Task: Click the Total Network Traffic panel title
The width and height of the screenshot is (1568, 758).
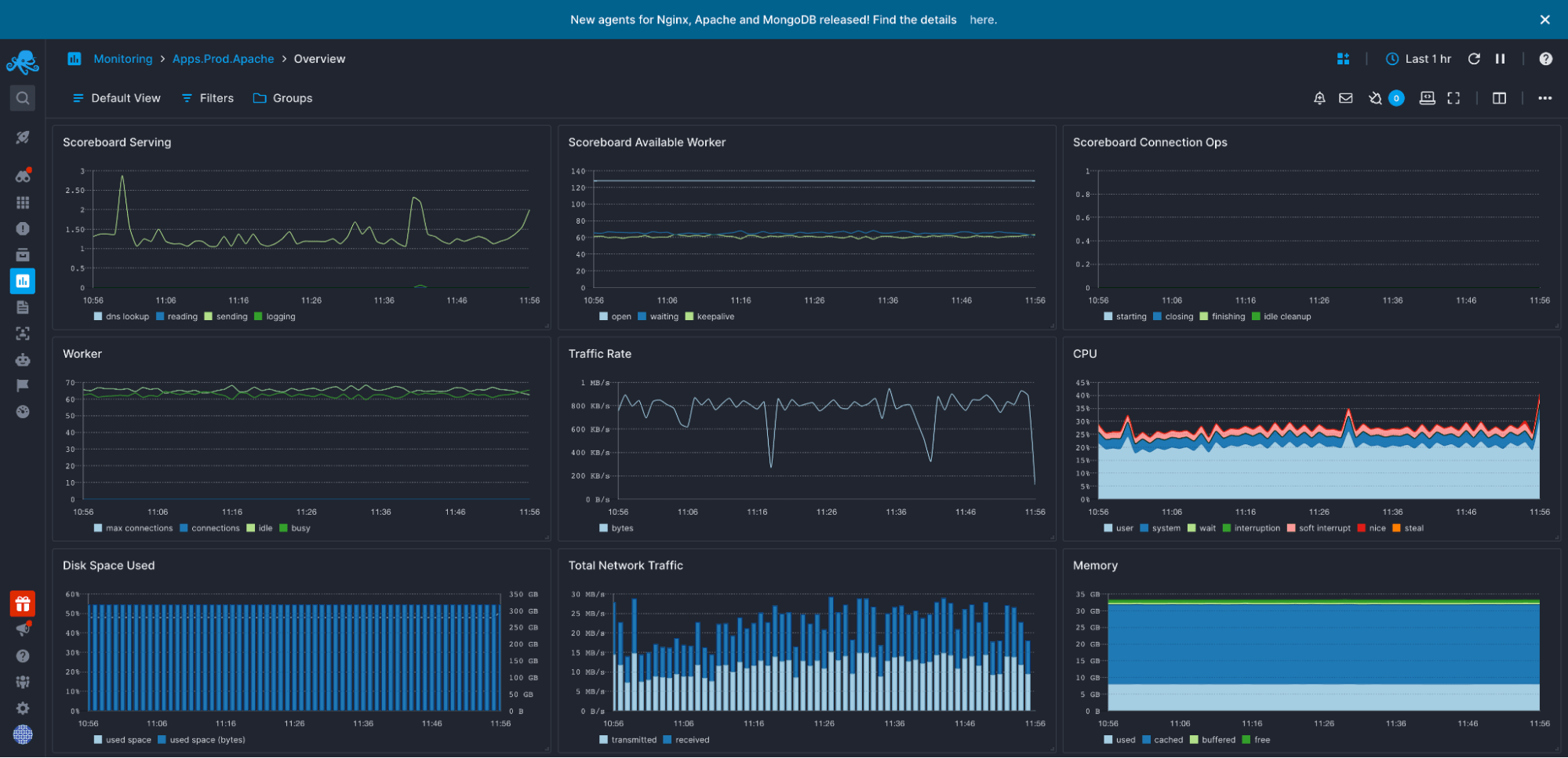Action: click(x=626, y=566)
